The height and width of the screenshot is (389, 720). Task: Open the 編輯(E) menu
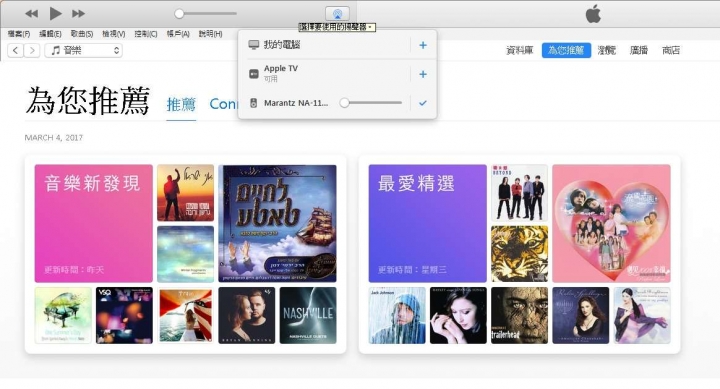pos(50,34)
